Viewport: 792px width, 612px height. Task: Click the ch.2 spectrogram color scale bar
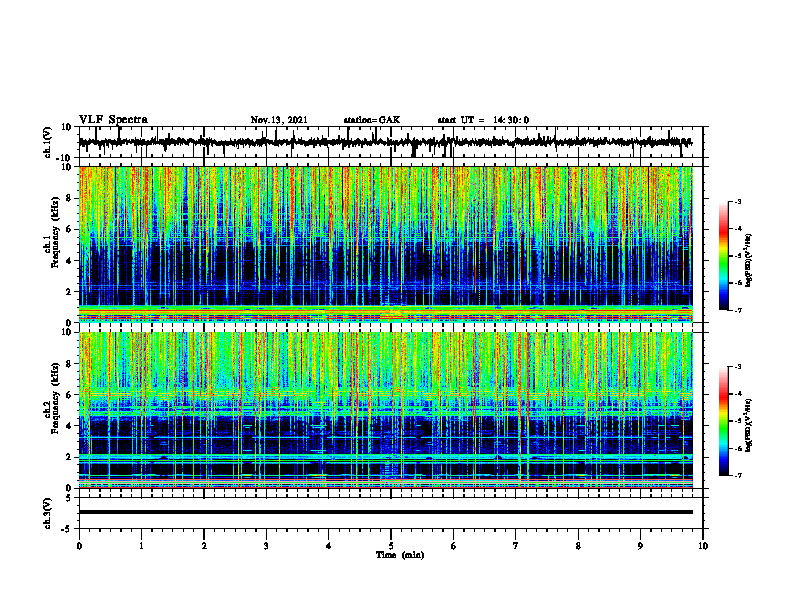(724, 421)
